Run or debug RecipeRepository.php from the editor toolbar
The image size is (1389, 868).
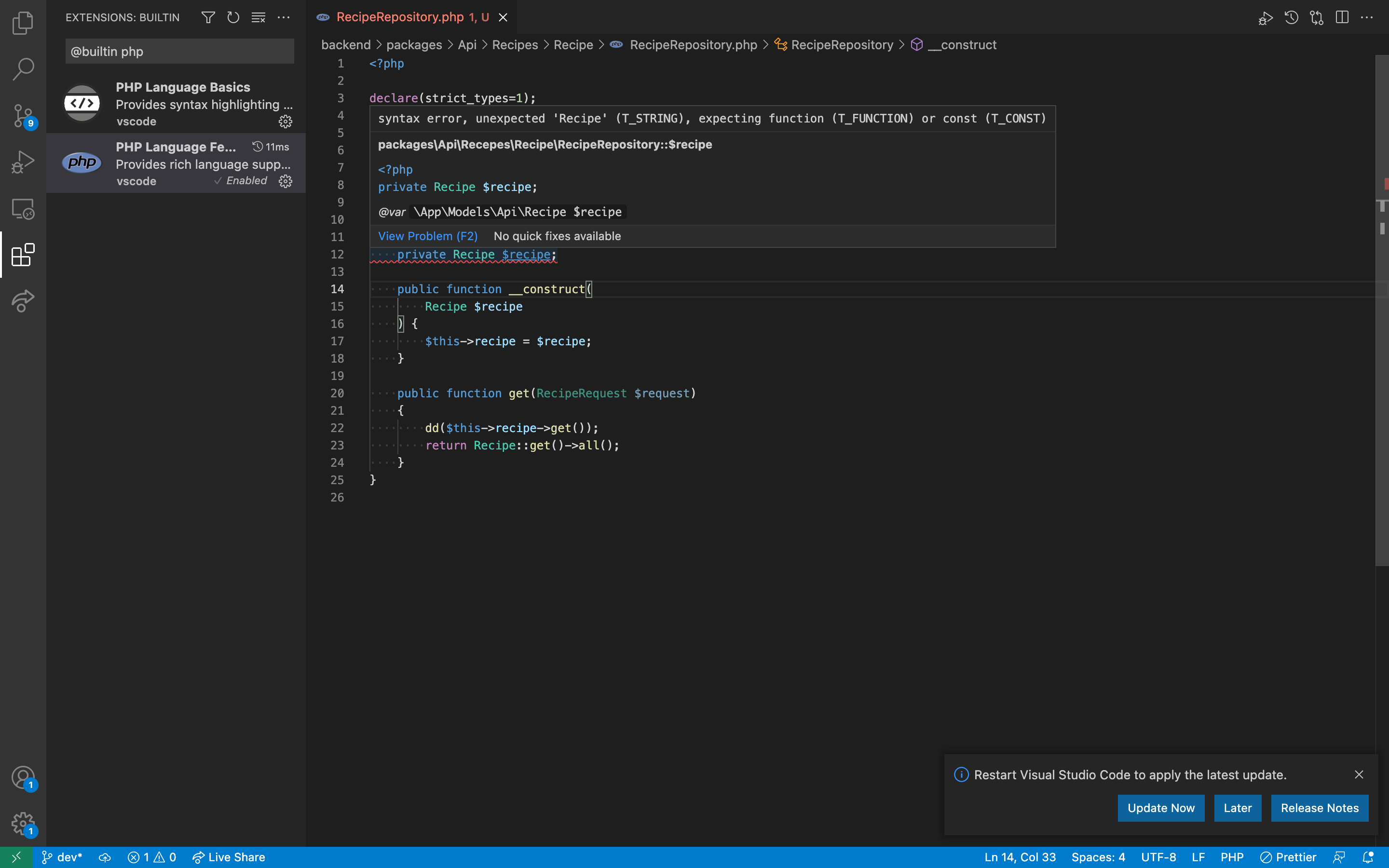pyautogui.click(x=1265, y=17)
